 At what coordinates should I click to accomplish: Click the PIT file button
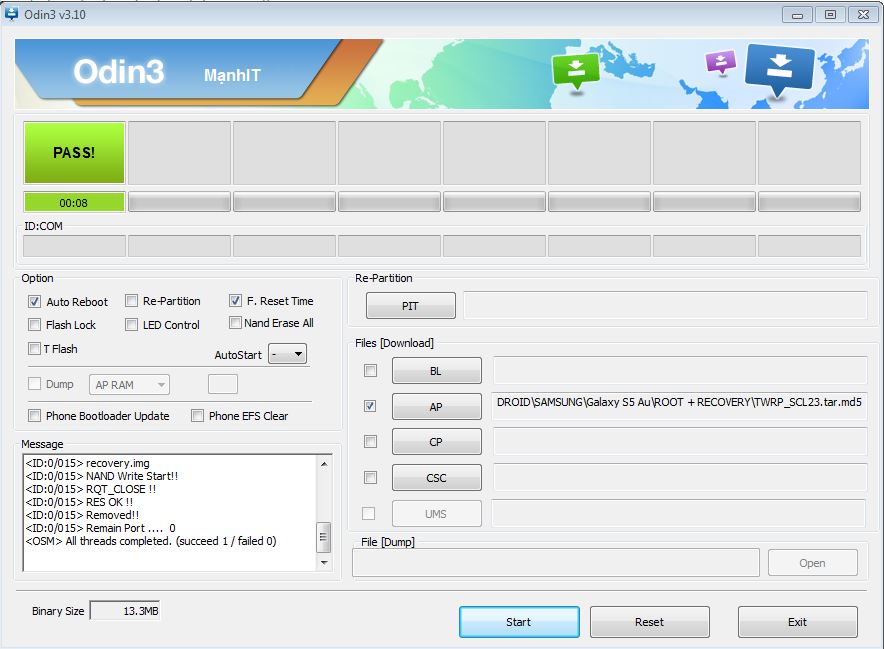coord(410,306)
